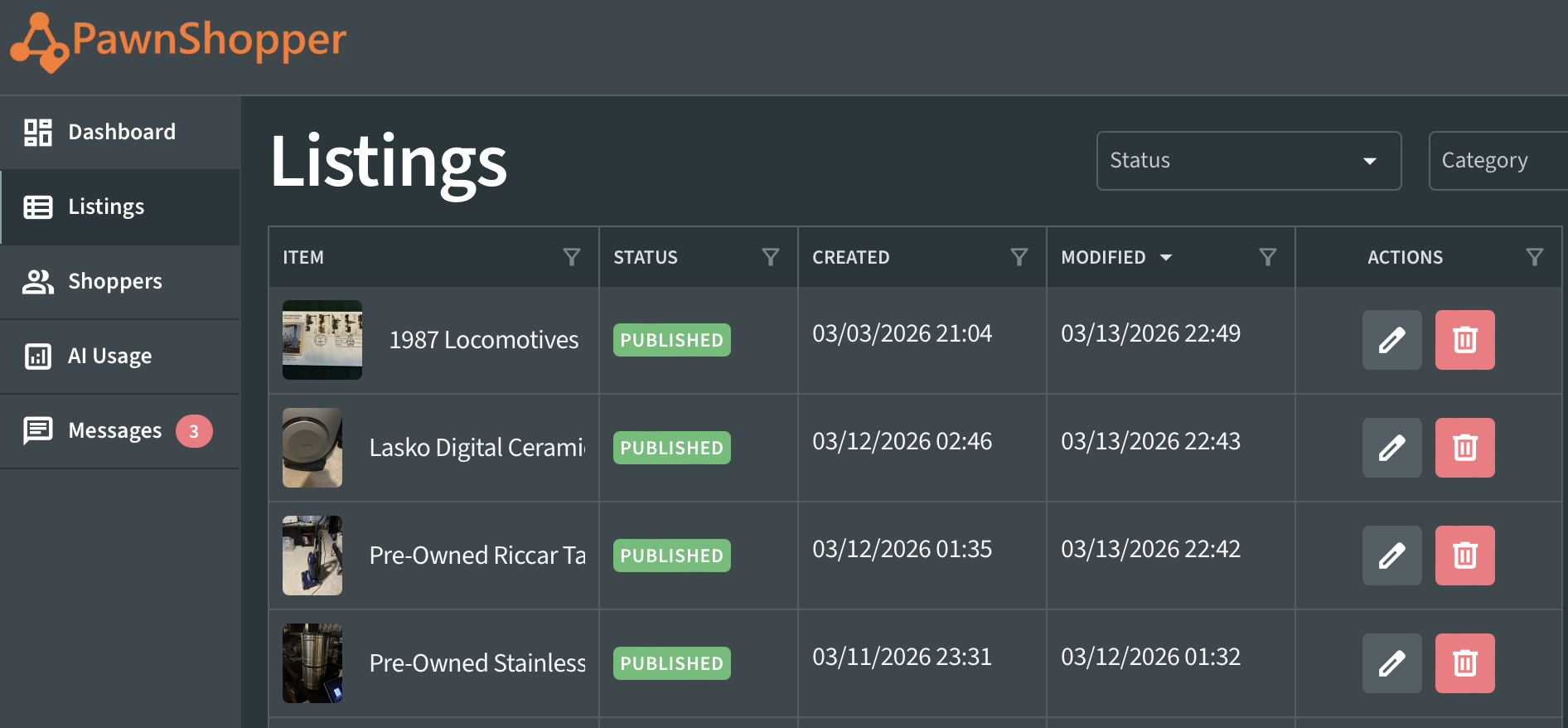Open the ACTIONS column filter icon
This screenshot has height=728, width=1568.
(1535, 257)
